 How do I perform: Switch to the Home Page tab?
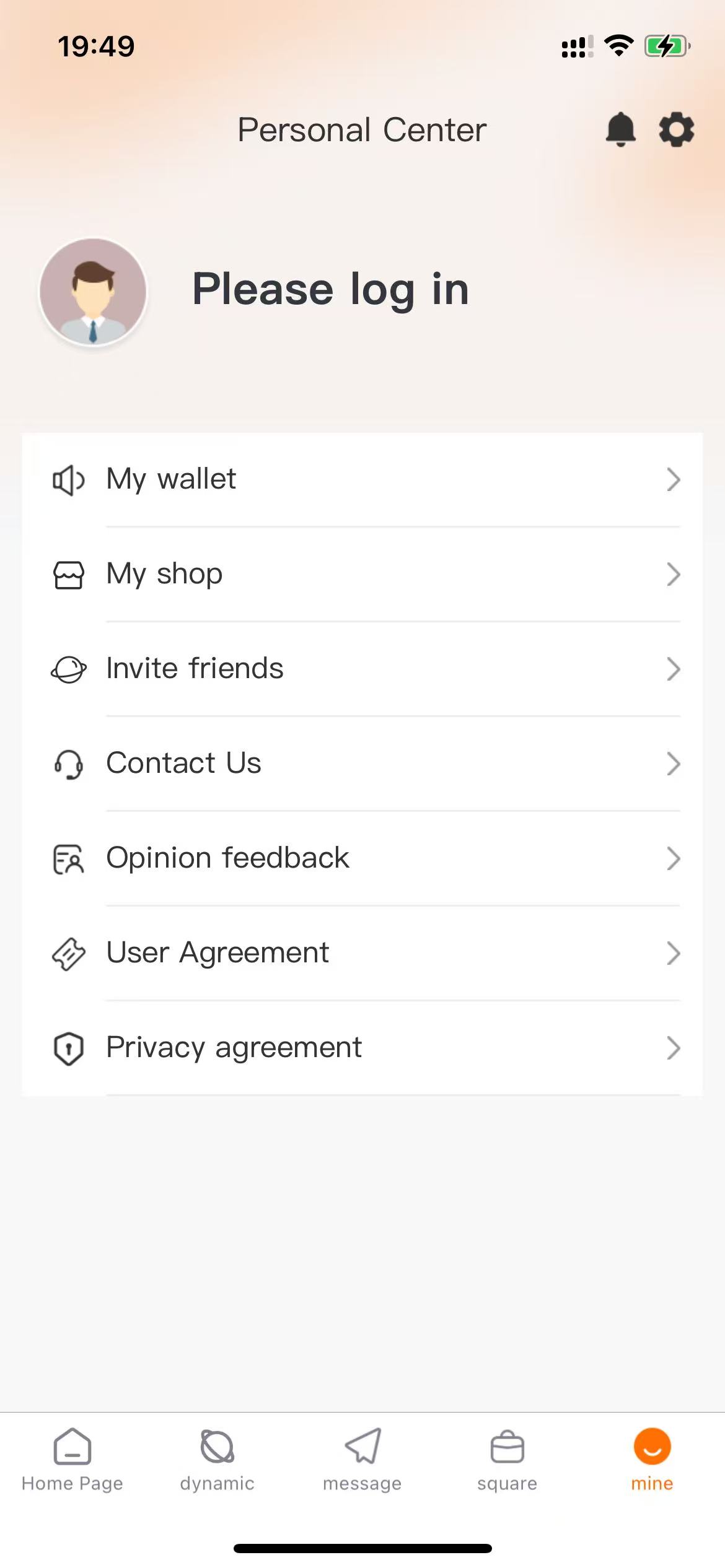(x=72, y=1460)
